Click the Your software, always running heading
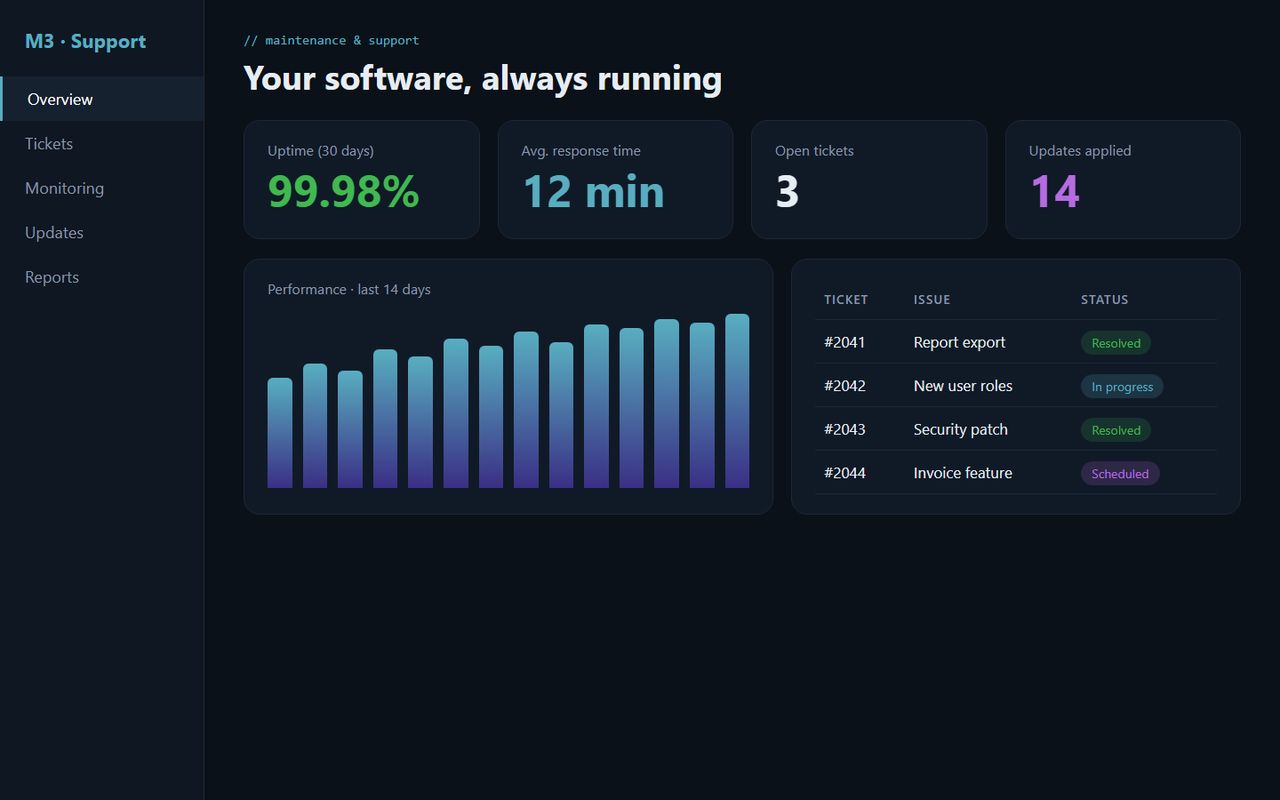 click(x=483, y=78)
